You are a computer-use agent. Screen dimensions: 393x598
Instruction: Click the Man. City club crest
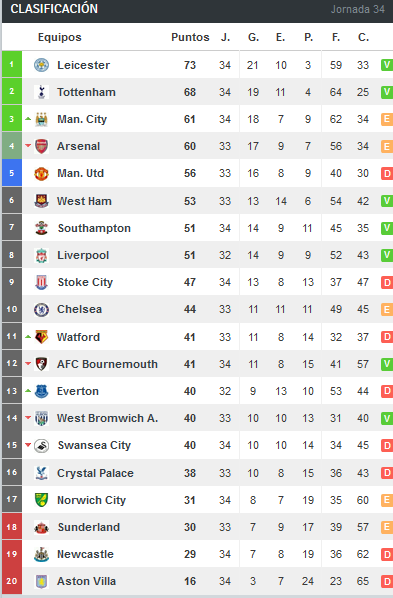41,119
